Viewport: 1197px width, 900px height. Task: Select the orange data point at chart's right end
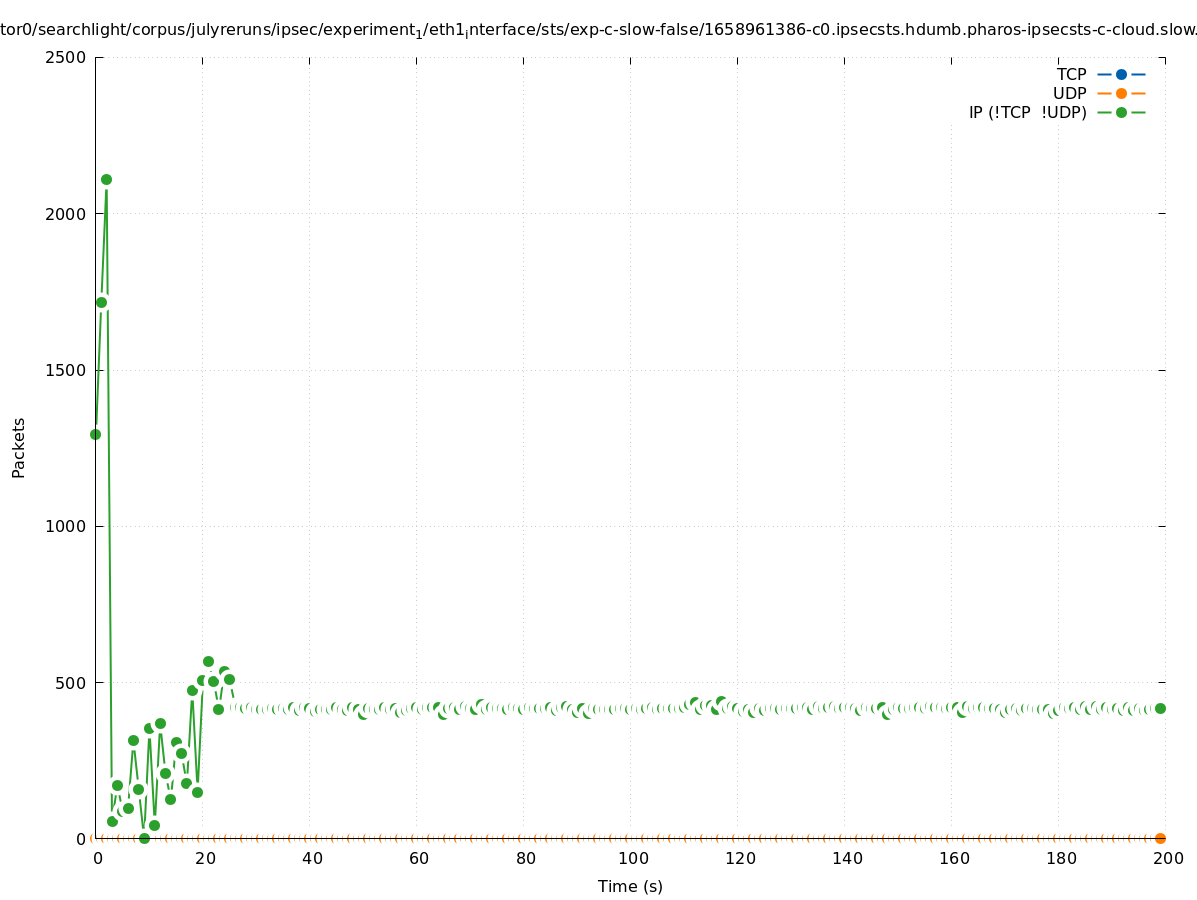click(x=1160, y=838)
